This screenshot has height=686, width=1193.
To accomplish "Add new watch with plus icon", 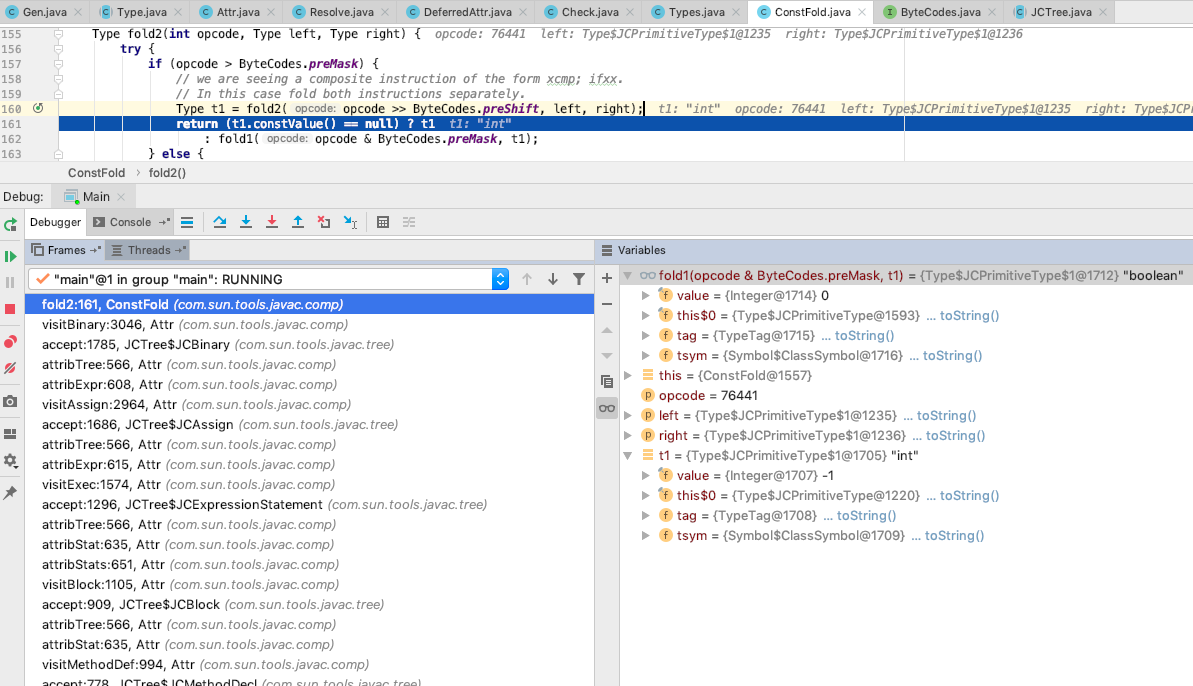I will click(606, 278).
